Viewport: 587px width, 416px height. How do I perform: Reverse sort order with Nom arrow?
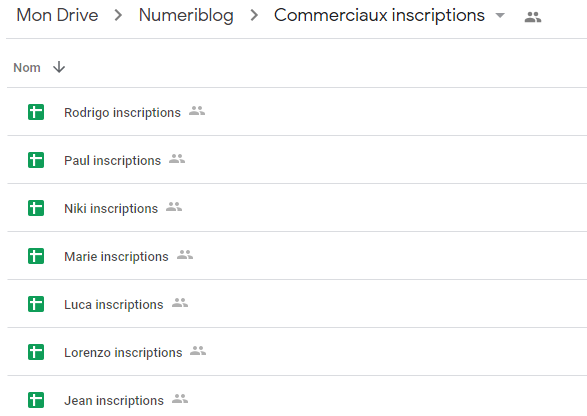[x=59, y=67]
